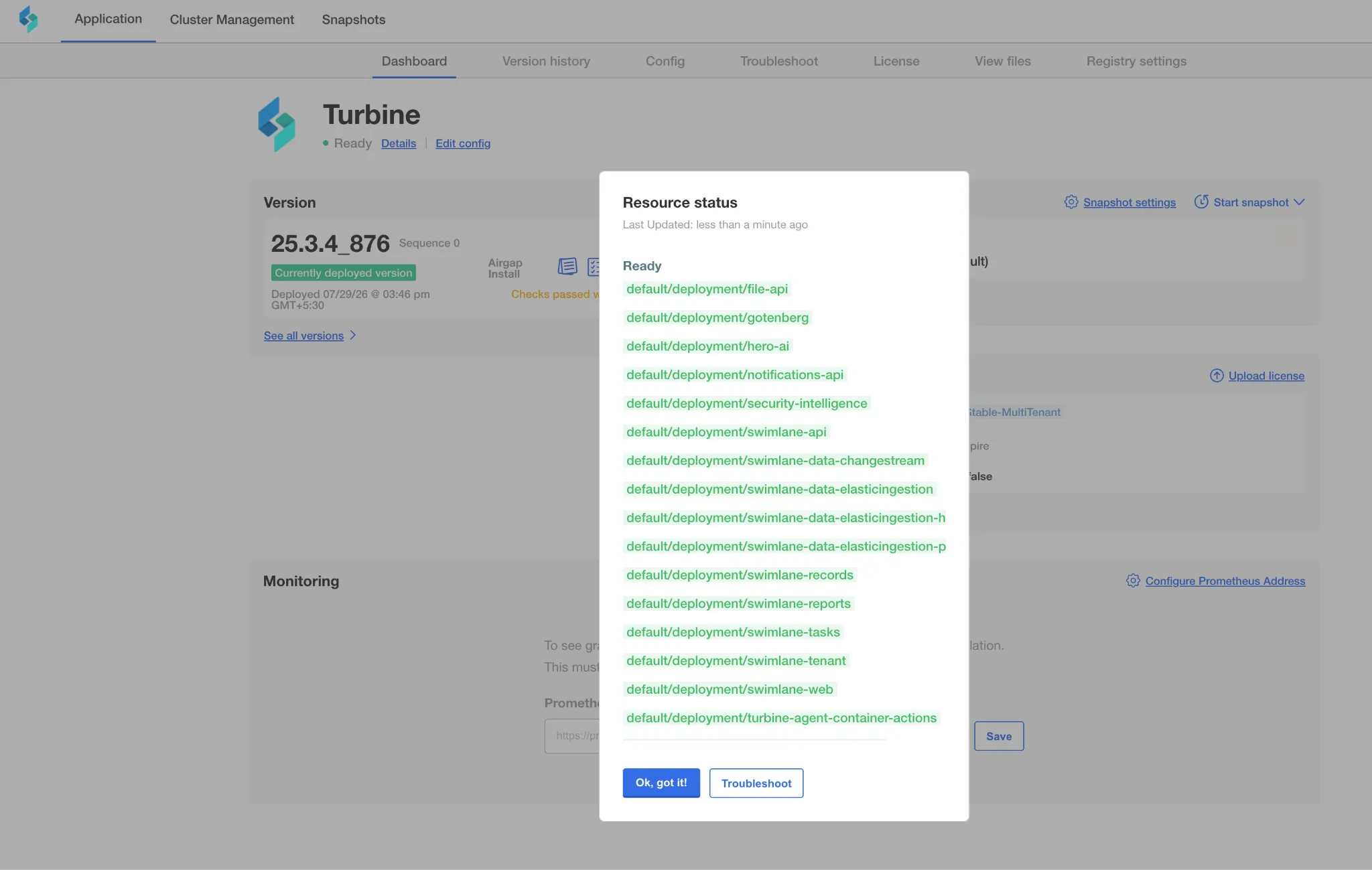Open the Troubleshoot tab in sub-navigation

tap(778, 61)
